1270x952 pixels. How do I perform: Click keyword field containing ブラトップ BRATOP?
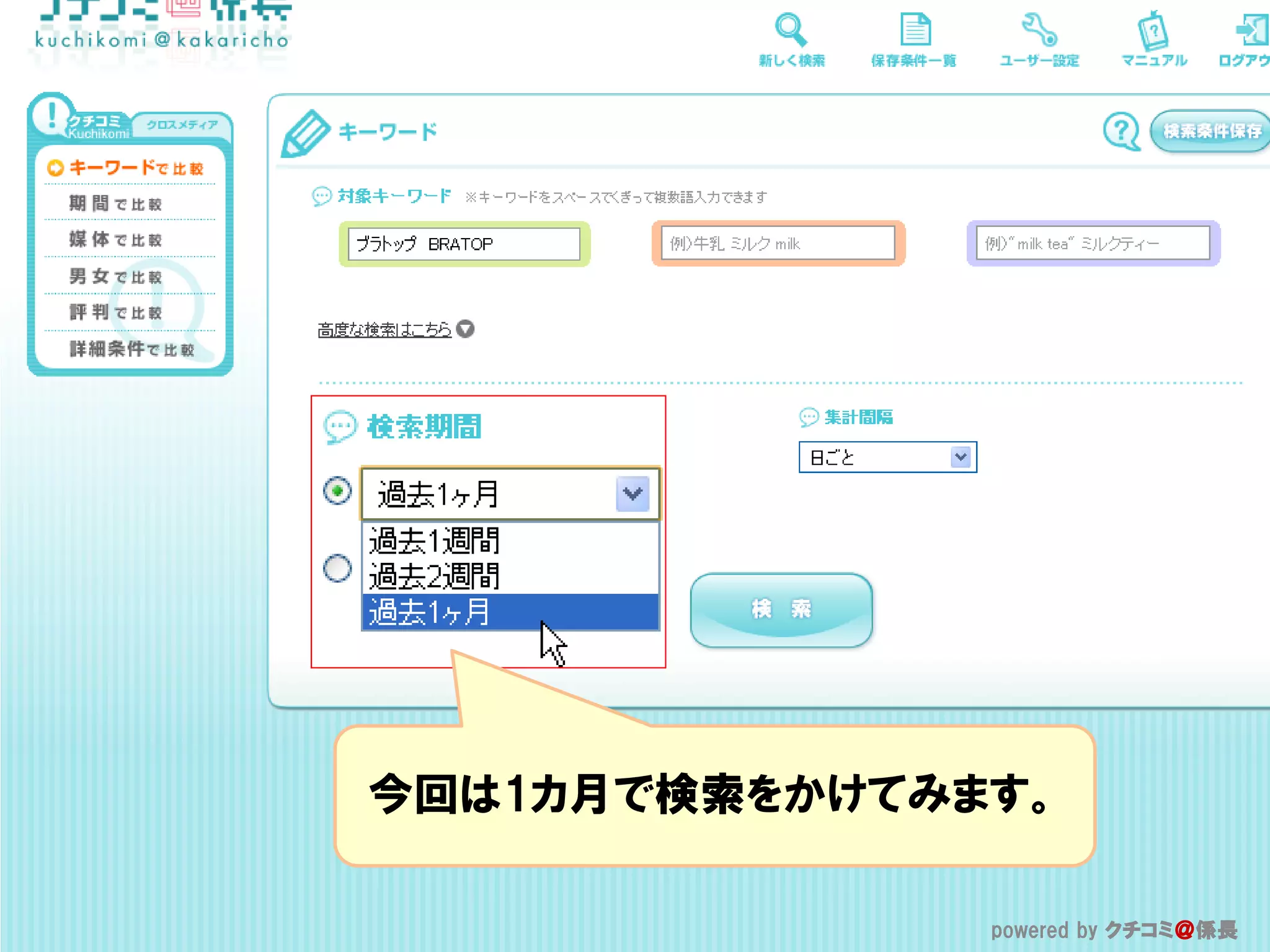point(464,244)
